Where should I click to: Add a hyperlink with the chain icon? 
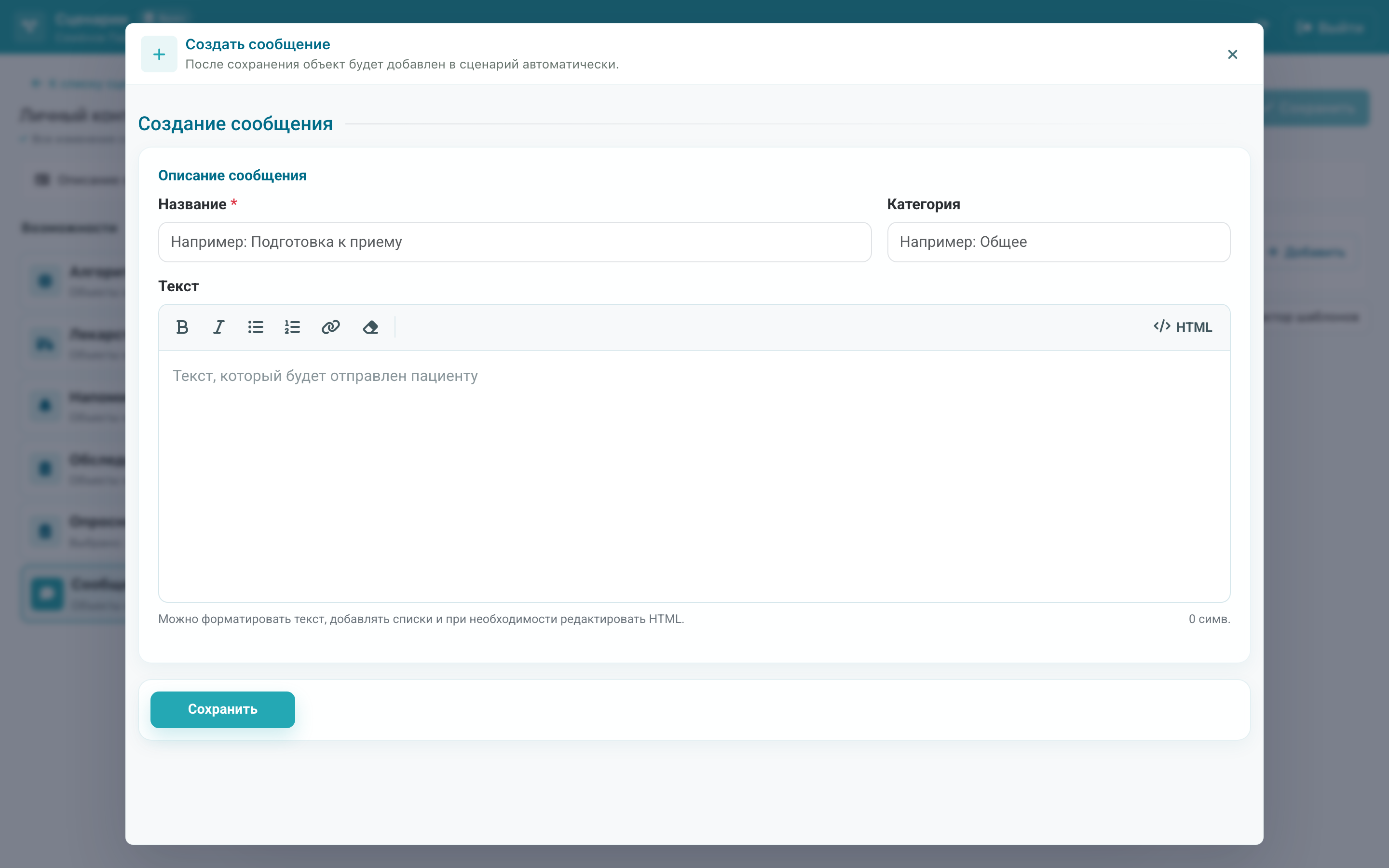click(330, 327)
